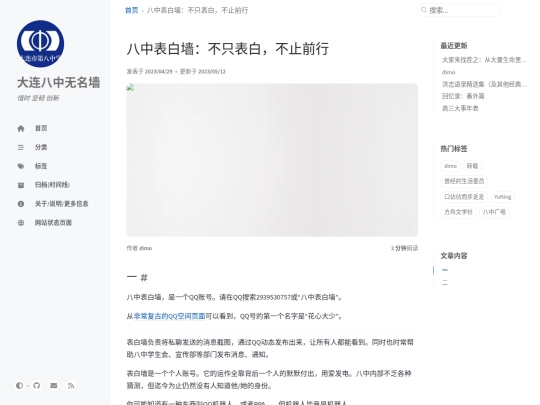Click the 发表于 2023/04/29 date text
This screenshot has height=405, width=540.
(149, 72)
